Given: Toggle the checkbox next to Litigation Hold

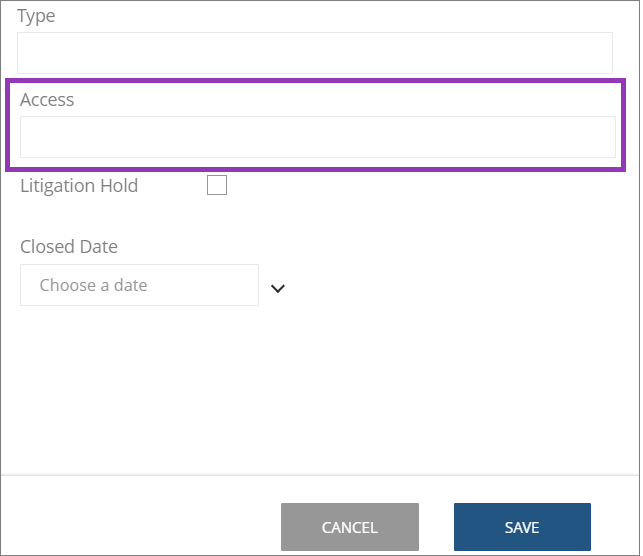Looking at the screenshot, I should (x=217, y=185).
